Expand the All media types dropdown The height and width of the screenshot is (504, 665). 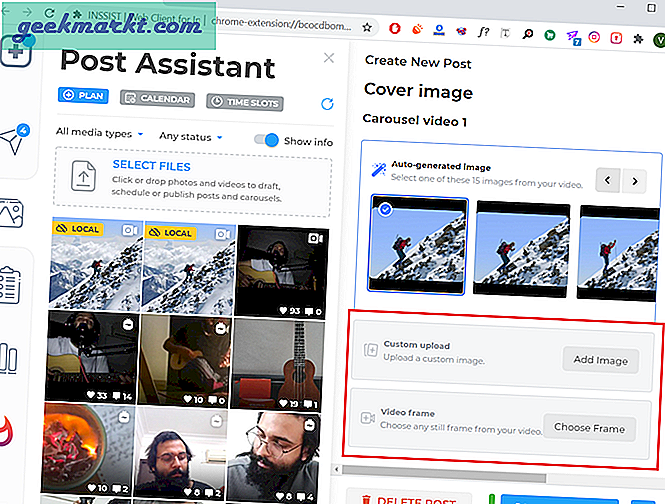pyautogui.click(x=100, y=133)
